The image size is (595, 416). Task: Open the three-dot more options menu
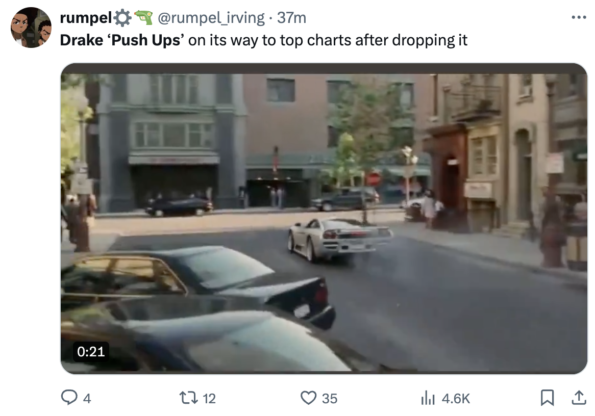click(x=579, y=17)
